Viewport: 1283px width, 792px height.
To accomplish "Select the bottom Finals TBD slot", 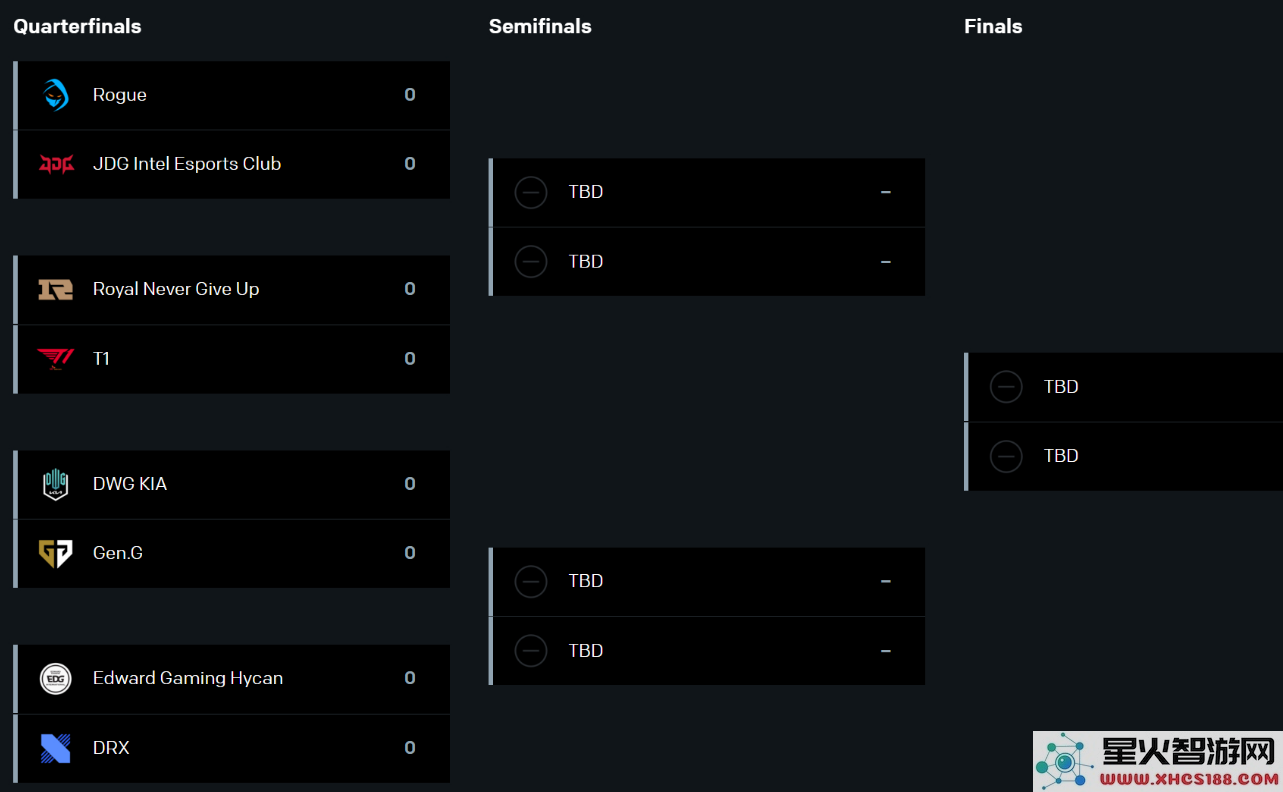I will click(1124, 456).
